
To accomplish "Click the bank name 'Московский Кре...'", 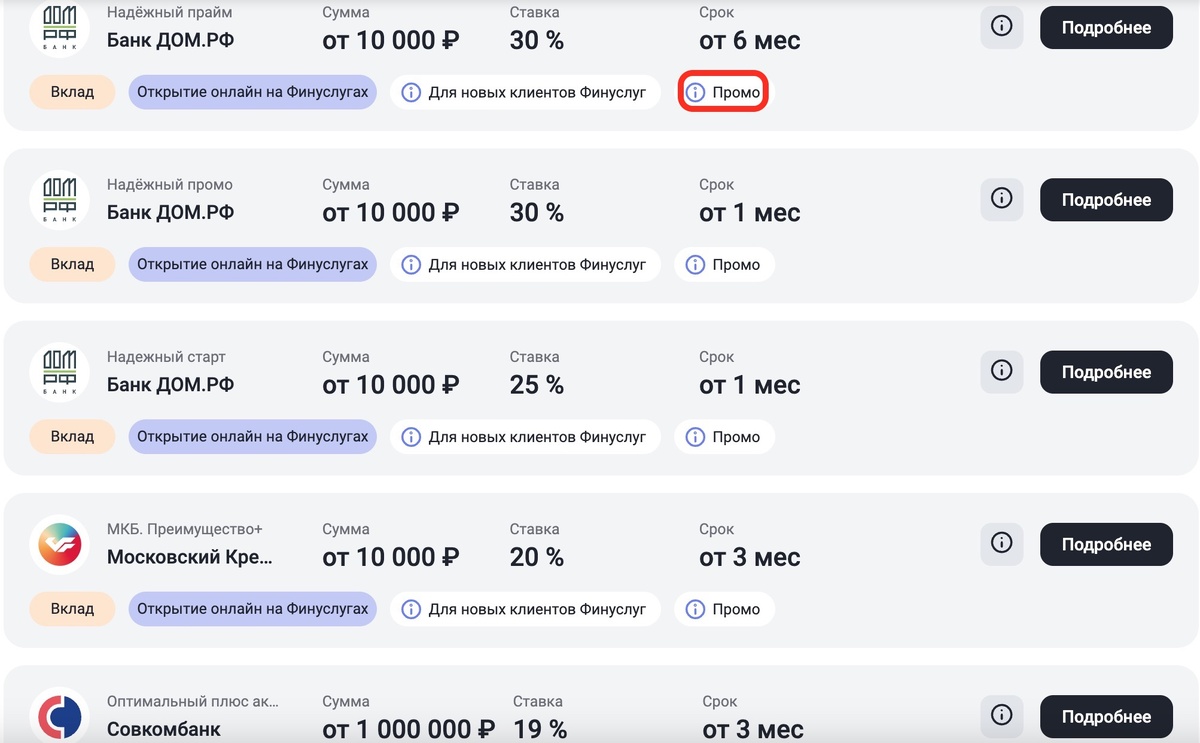I will 189,557.
